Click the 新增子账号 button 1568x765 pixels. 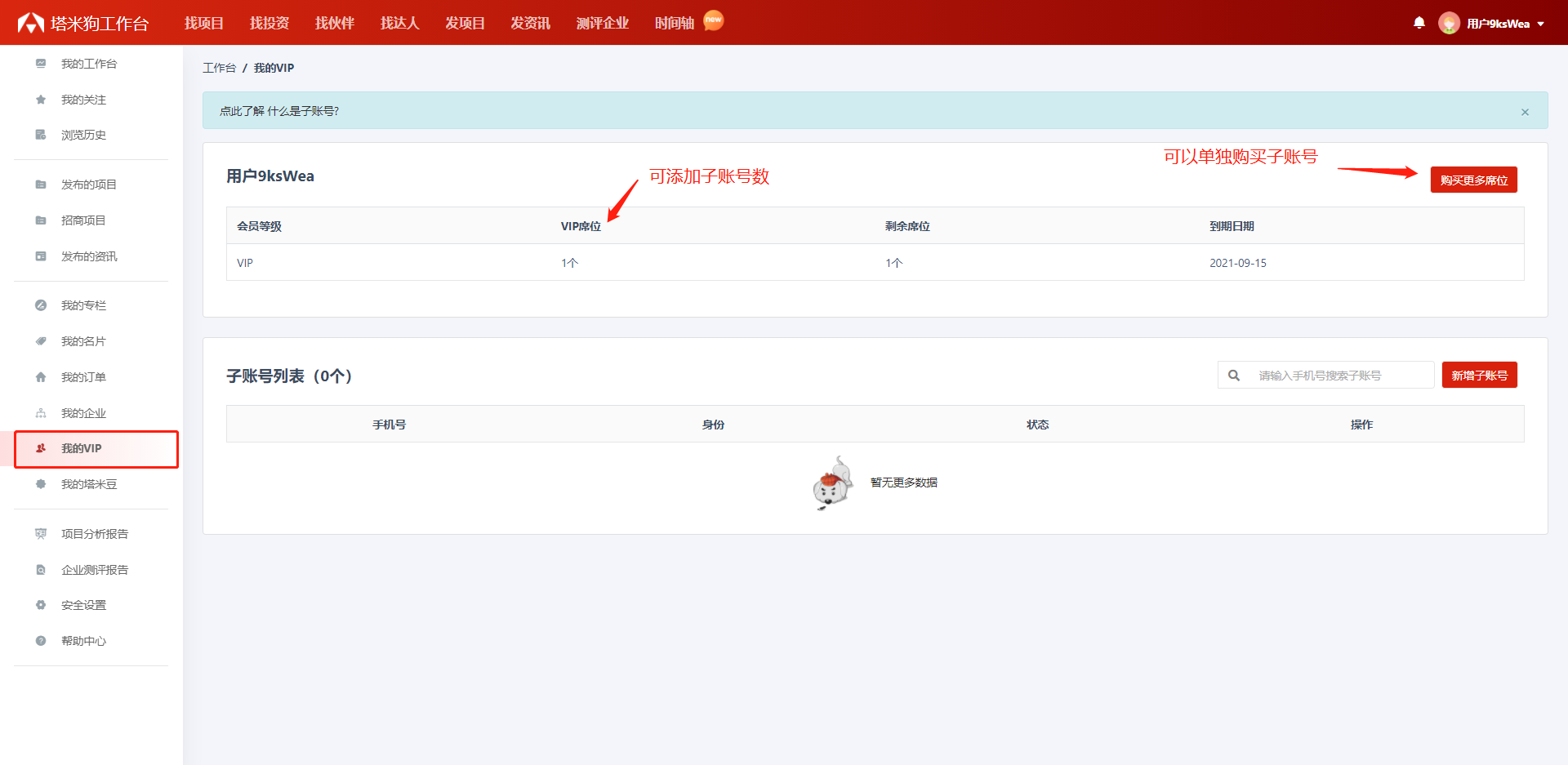(x=1480, y=375)
